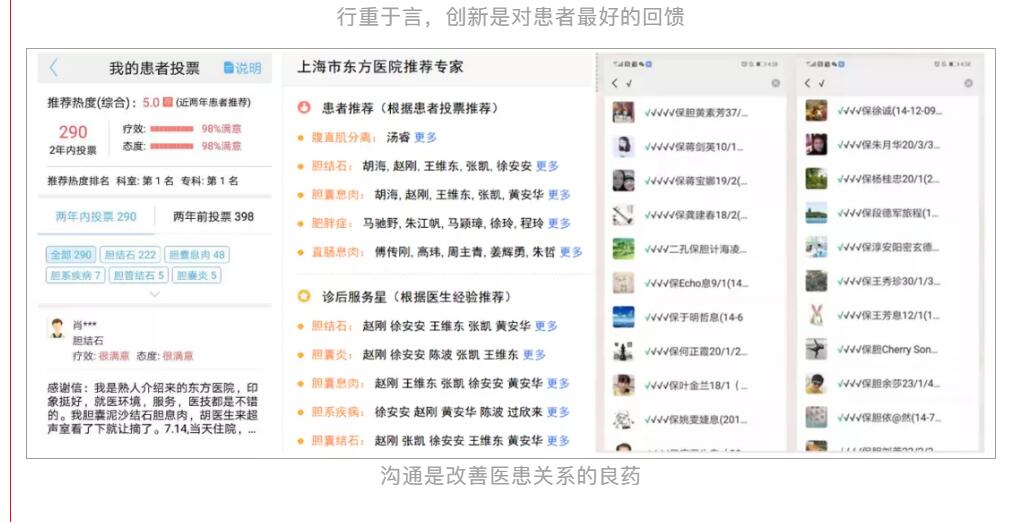Open chat row 保王秀珍30/1/3
Screen dimensions: 1009x524
point(887,281)
